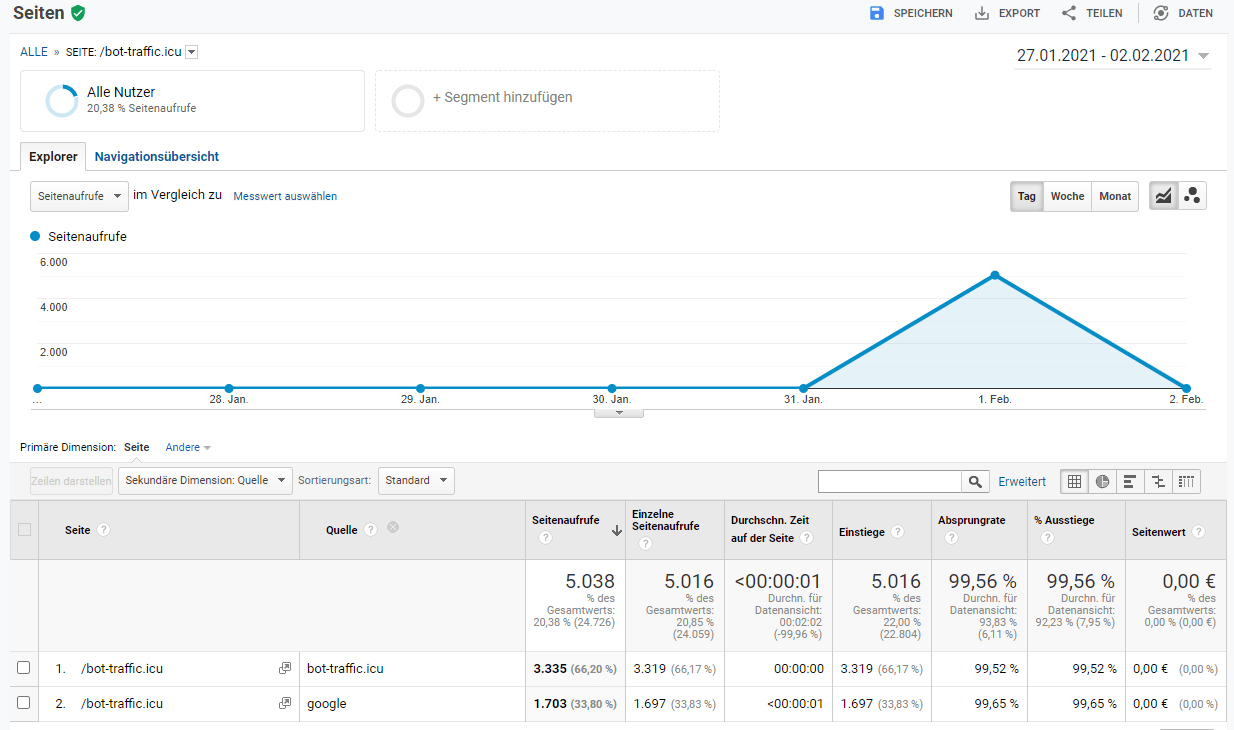Click row 1 /bot-traffic.icu page link

tap(122, 669)
